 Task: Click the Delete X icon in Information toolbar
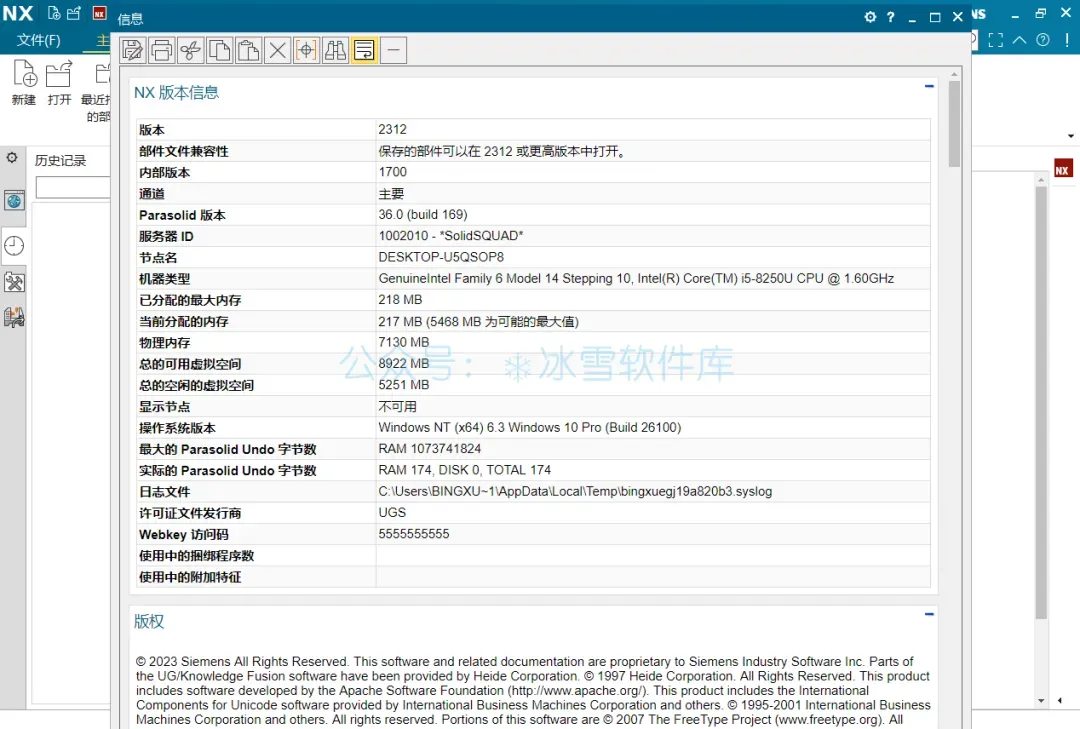(277, 50)
